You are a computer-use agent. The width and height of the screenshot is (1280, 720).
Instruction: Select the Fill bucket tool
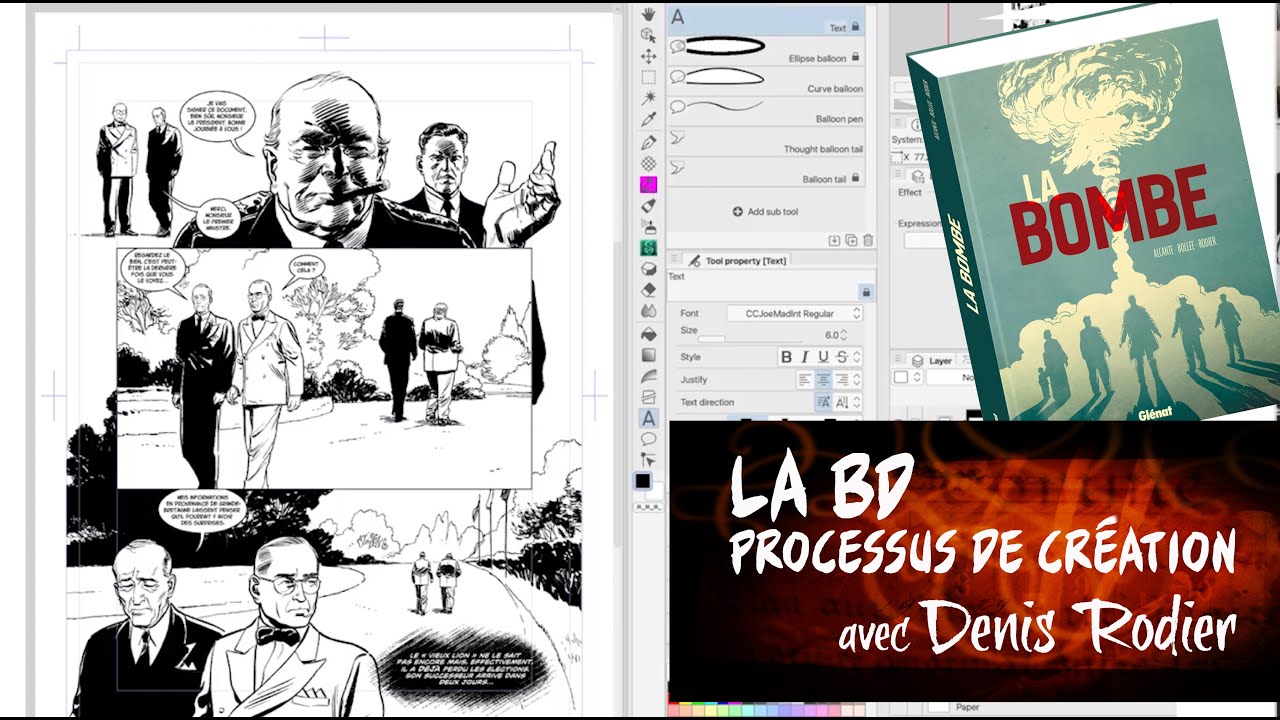click(648, 333)
